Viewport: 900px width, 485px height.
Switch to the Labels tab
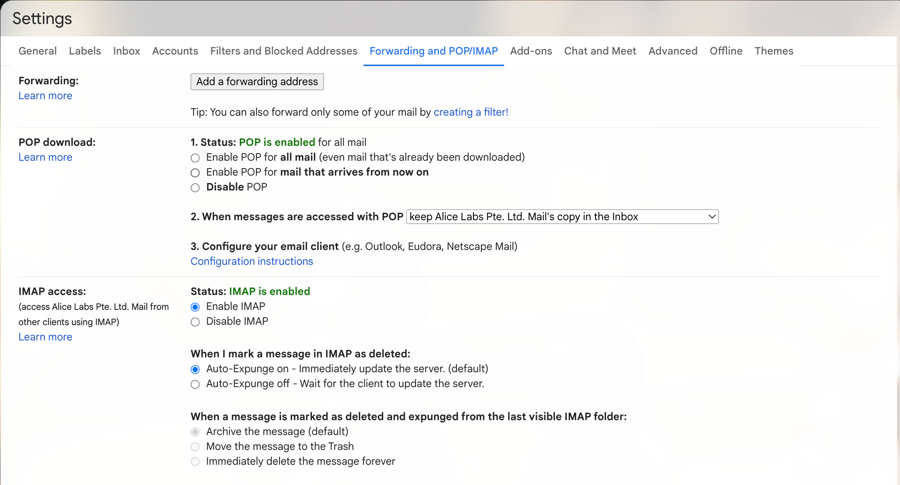coord(85,51)
